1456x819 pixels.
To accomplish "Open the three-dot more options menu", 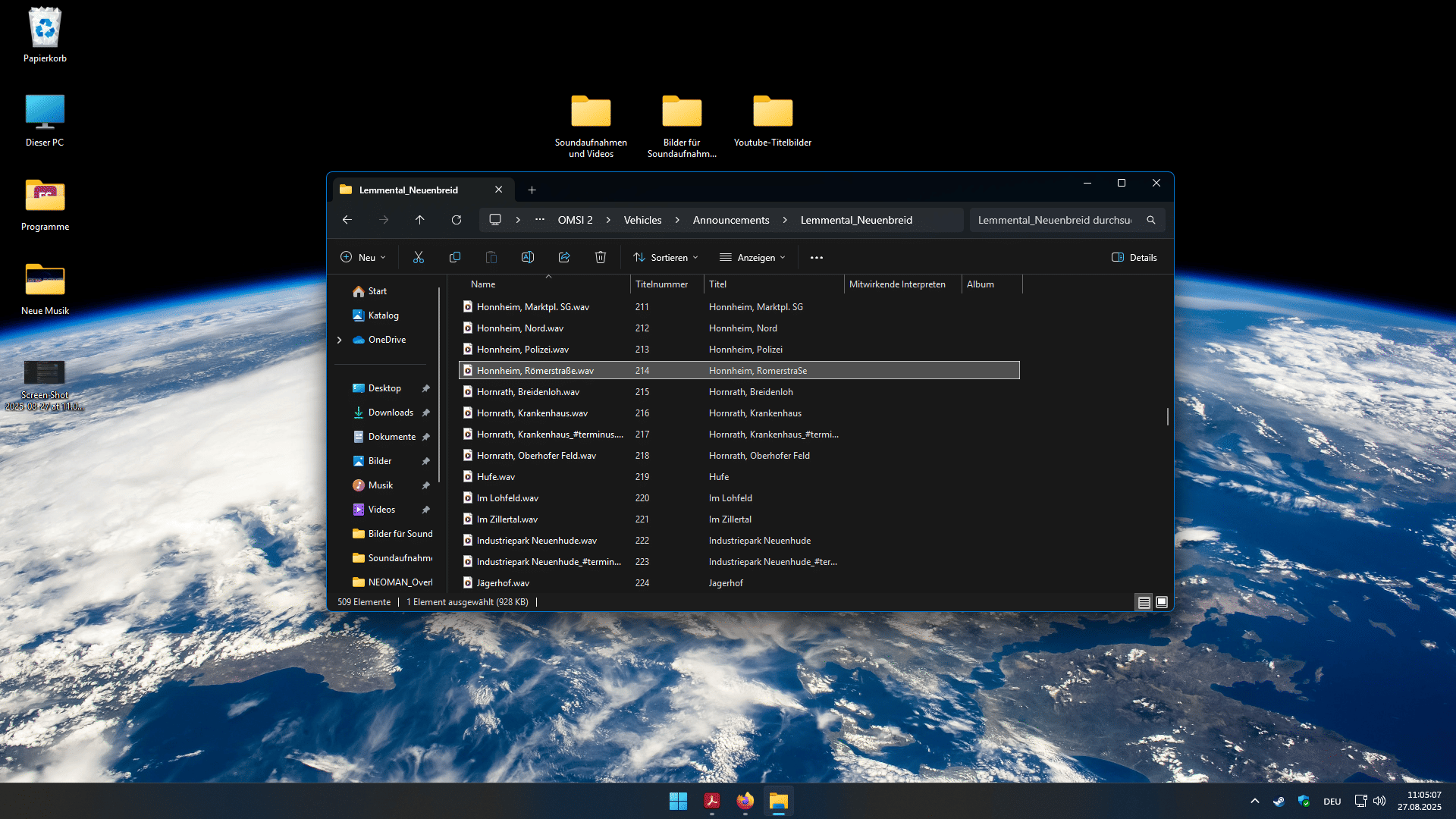I will point(817,257).
